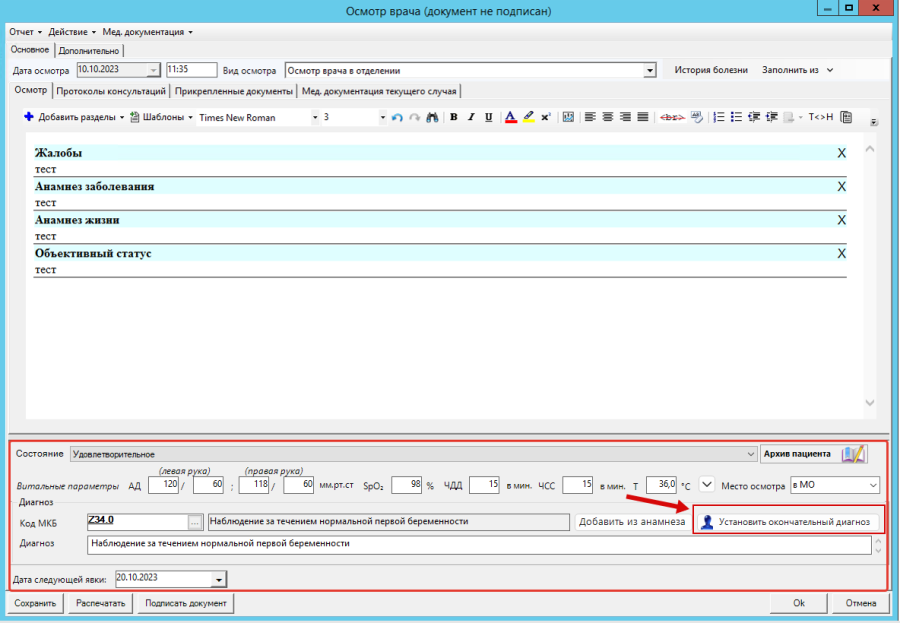
Task: Click the undo arrow icon
Action: pos(397,117)
